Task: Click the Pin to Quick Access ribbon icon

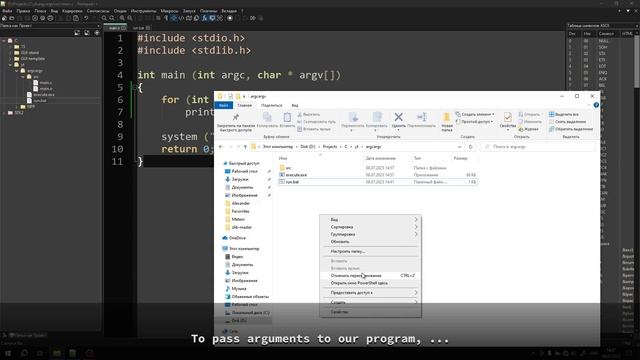Action: coord(236,118)
